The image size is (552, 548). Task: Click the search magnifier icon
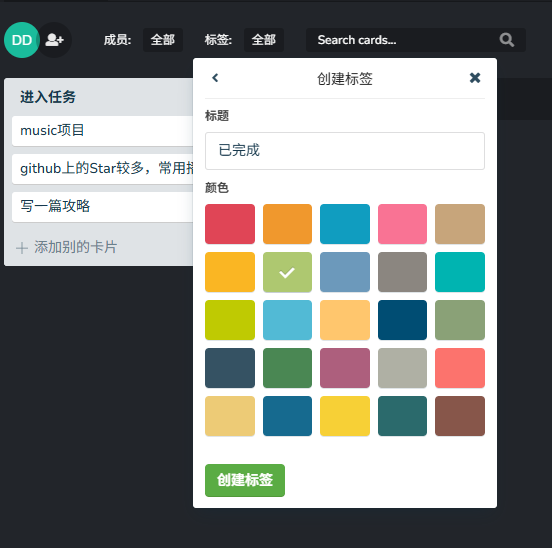[507, 40]
